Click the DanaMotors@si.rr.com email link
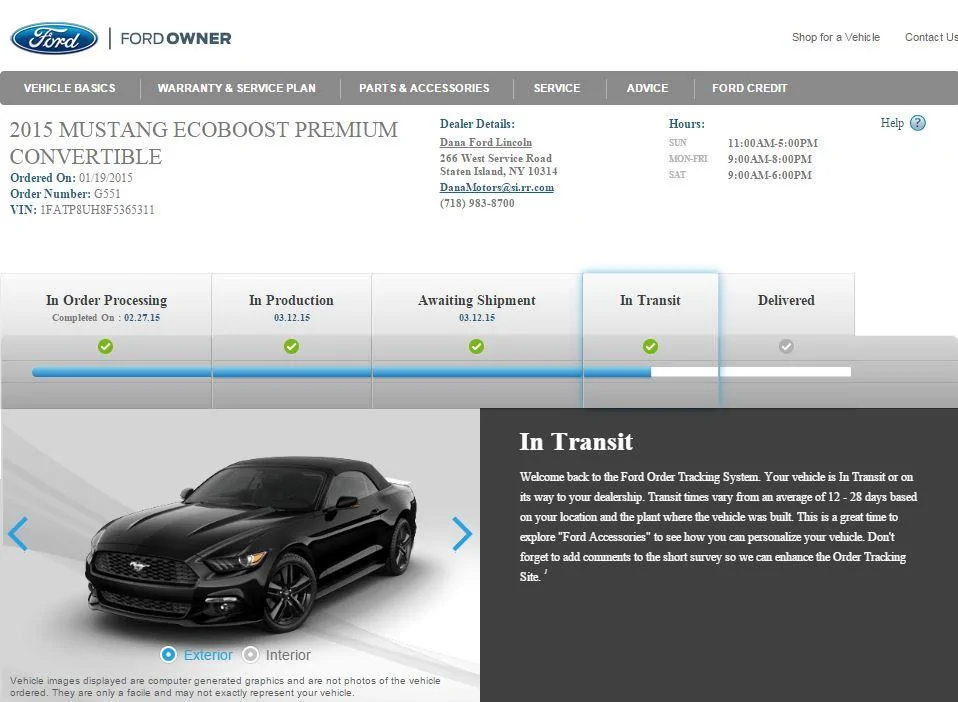Image resolution: width=958 pixels, height=702 pixels. [x=497, y=188]
